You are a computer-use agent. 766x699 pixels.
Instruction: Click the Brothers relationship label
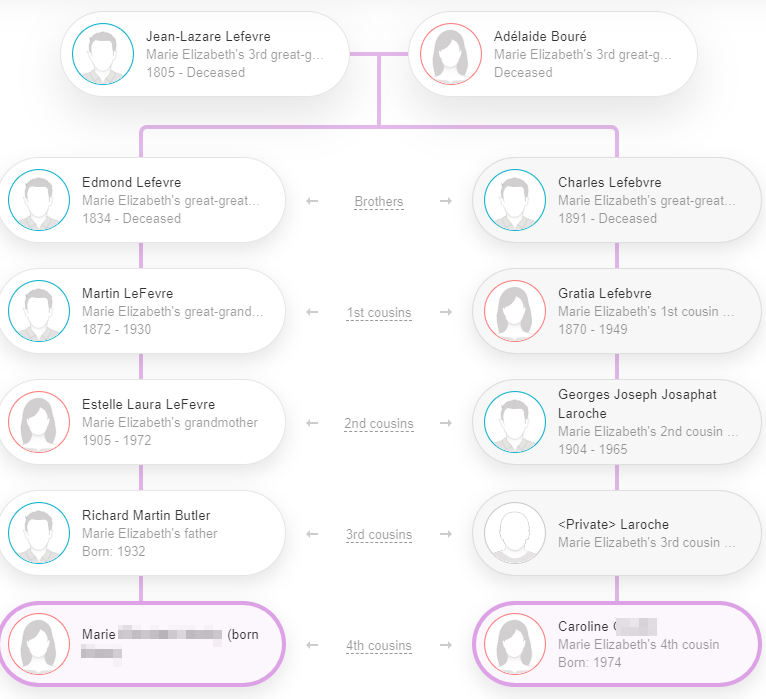tap(379, 202)
